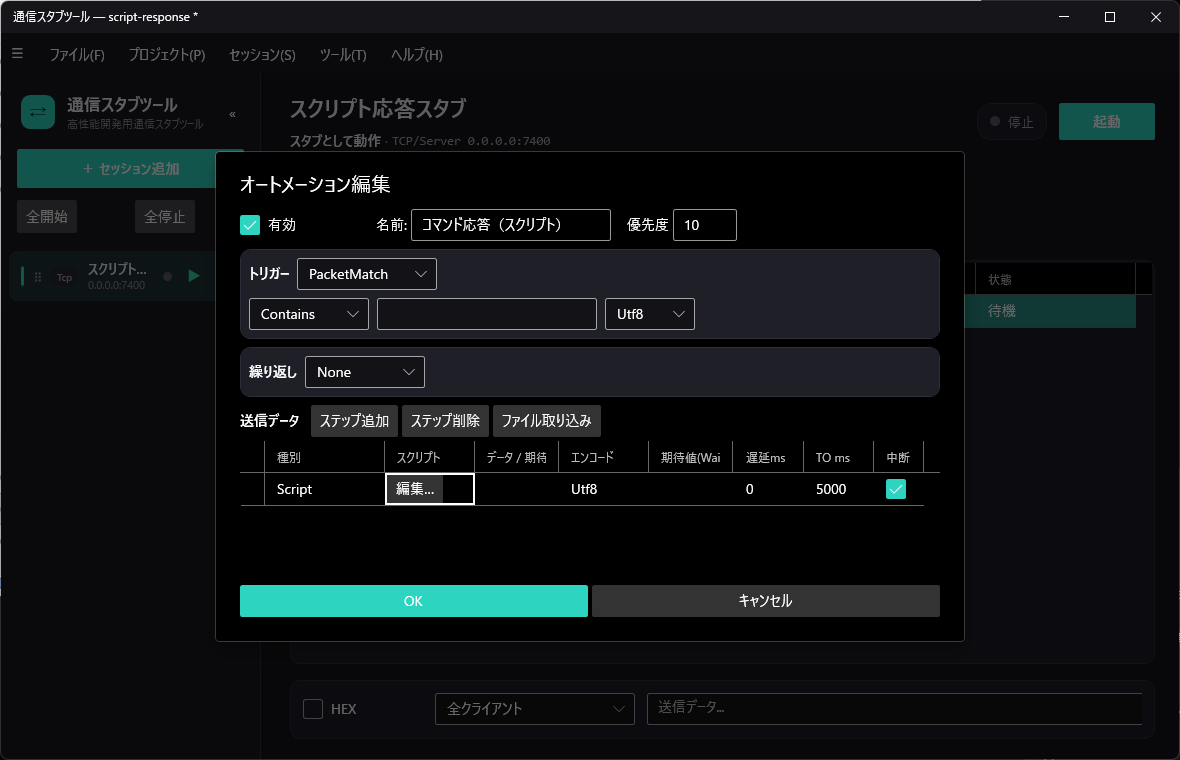1180x760 pixels.
Task: Grab the session row drag handle
Action: tap(38, 277)
